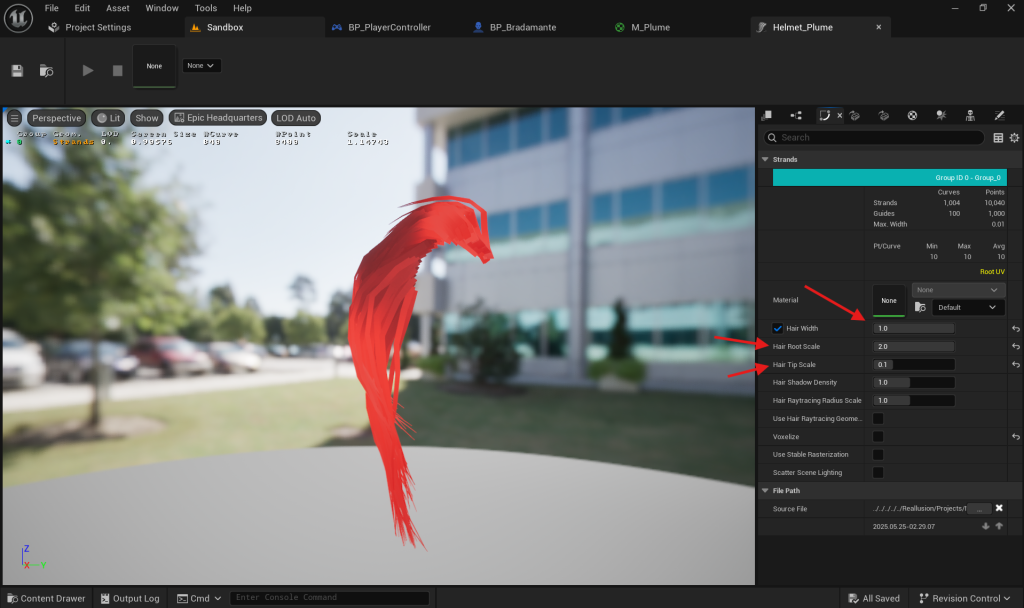Click the Unreal Engine logo icon
The image size is (1024, 608).
[x=18, y=18]
